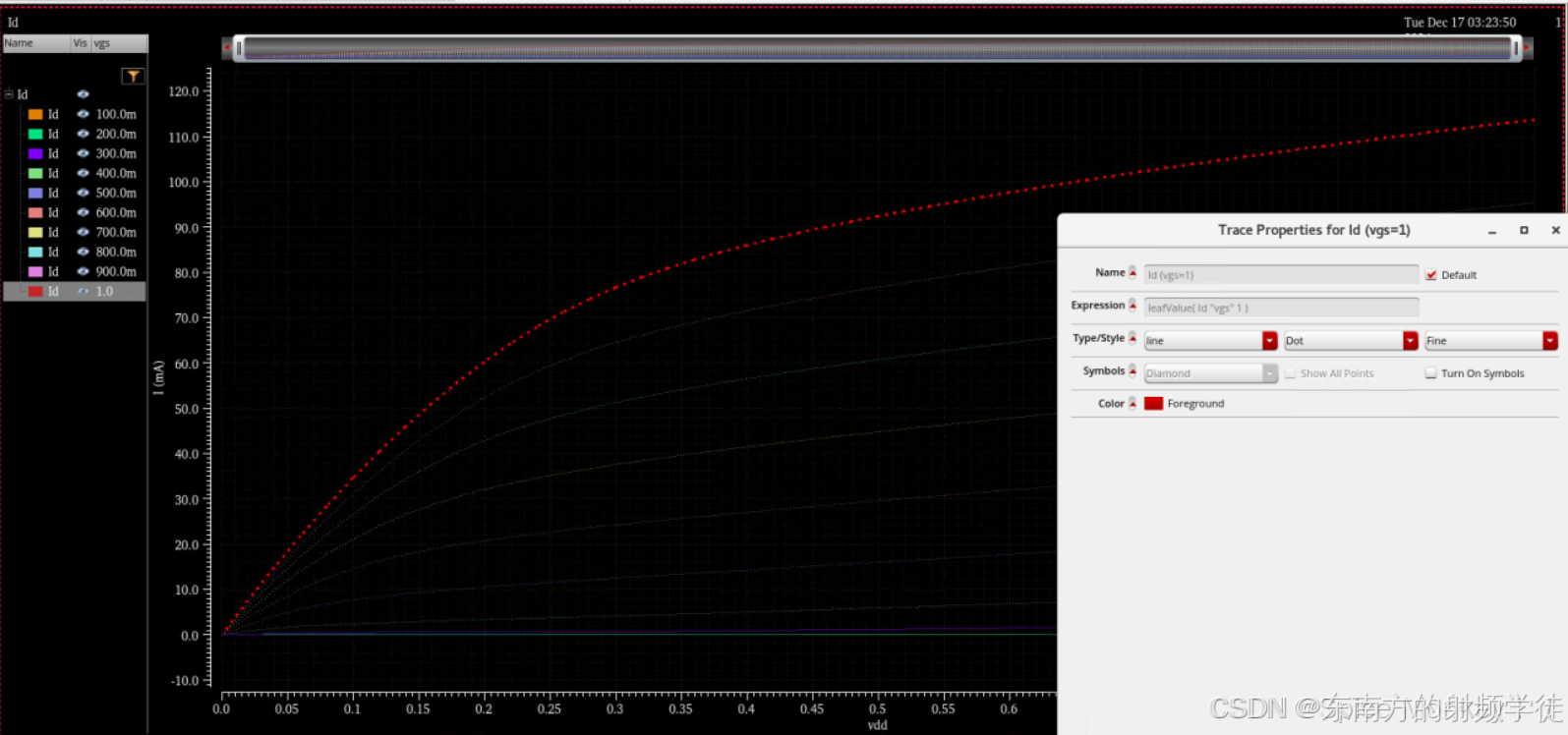The height and width of the screenshot is (735, 1568).
Task: Hide the Id trace at vgs 900.0m
Action: 84,271
